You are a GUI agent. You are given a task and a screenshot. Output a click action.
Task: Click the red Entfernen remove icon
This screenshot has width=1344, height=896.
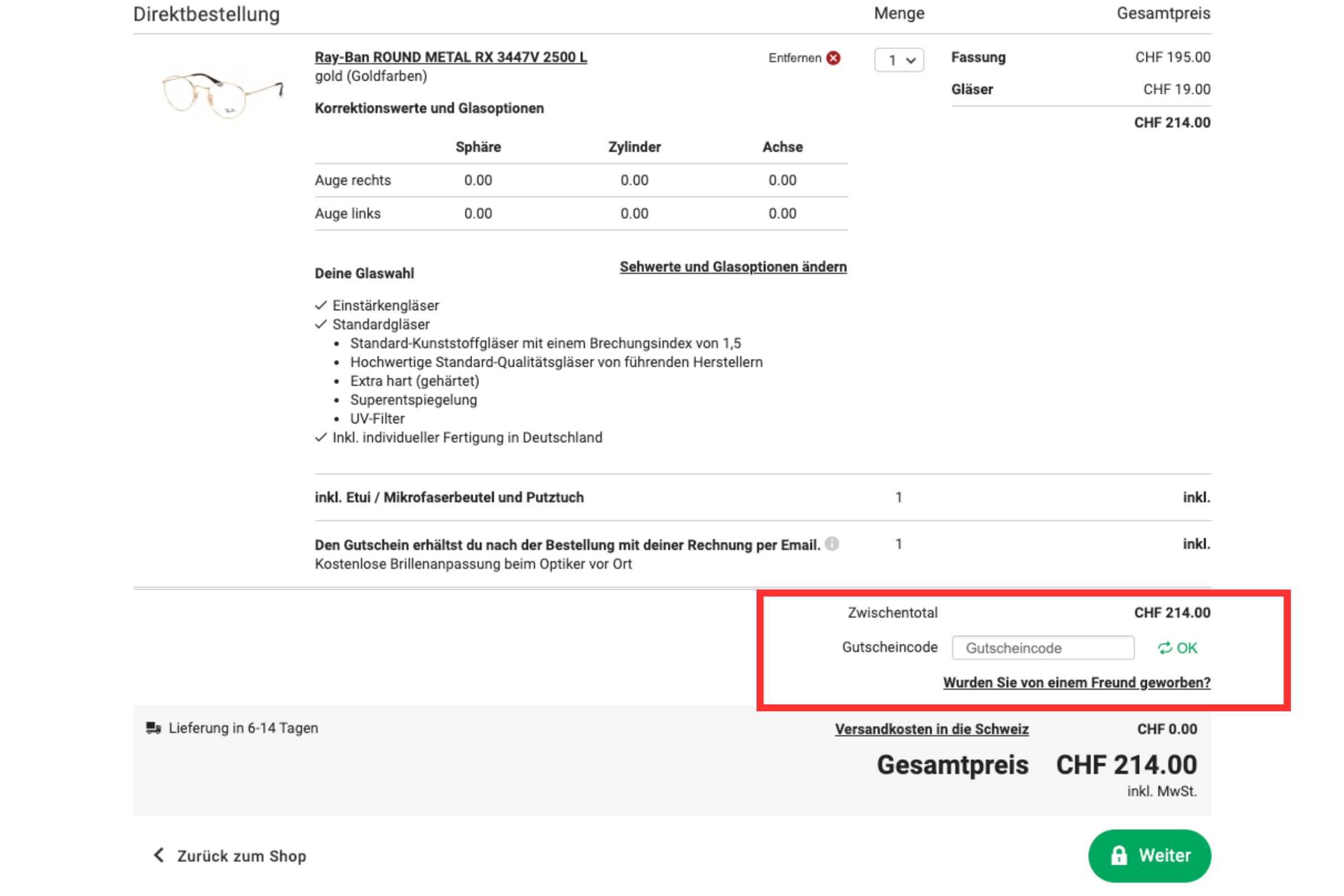tap(833, 58)
